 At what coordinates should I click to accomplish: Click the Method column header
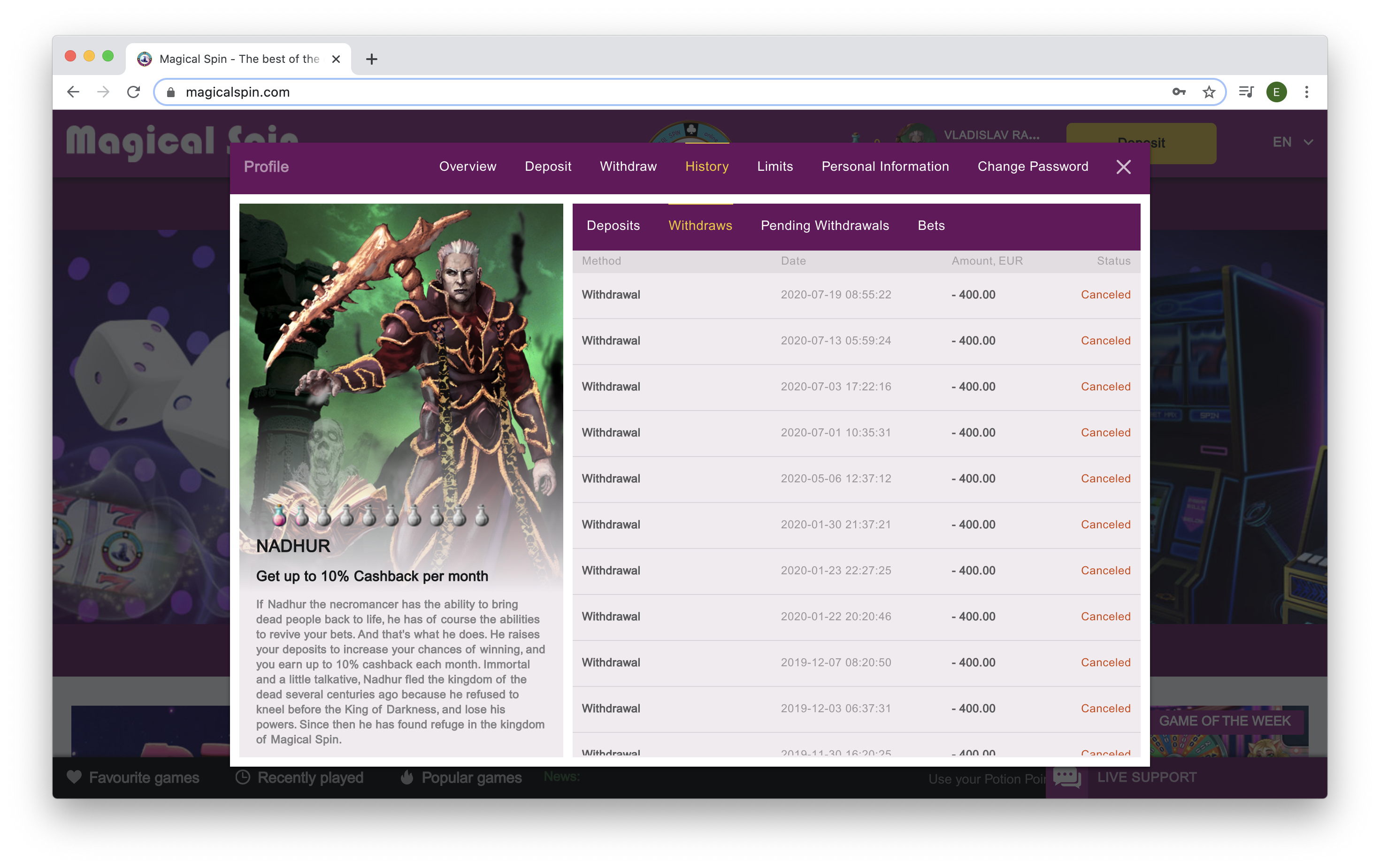(601, 261)
